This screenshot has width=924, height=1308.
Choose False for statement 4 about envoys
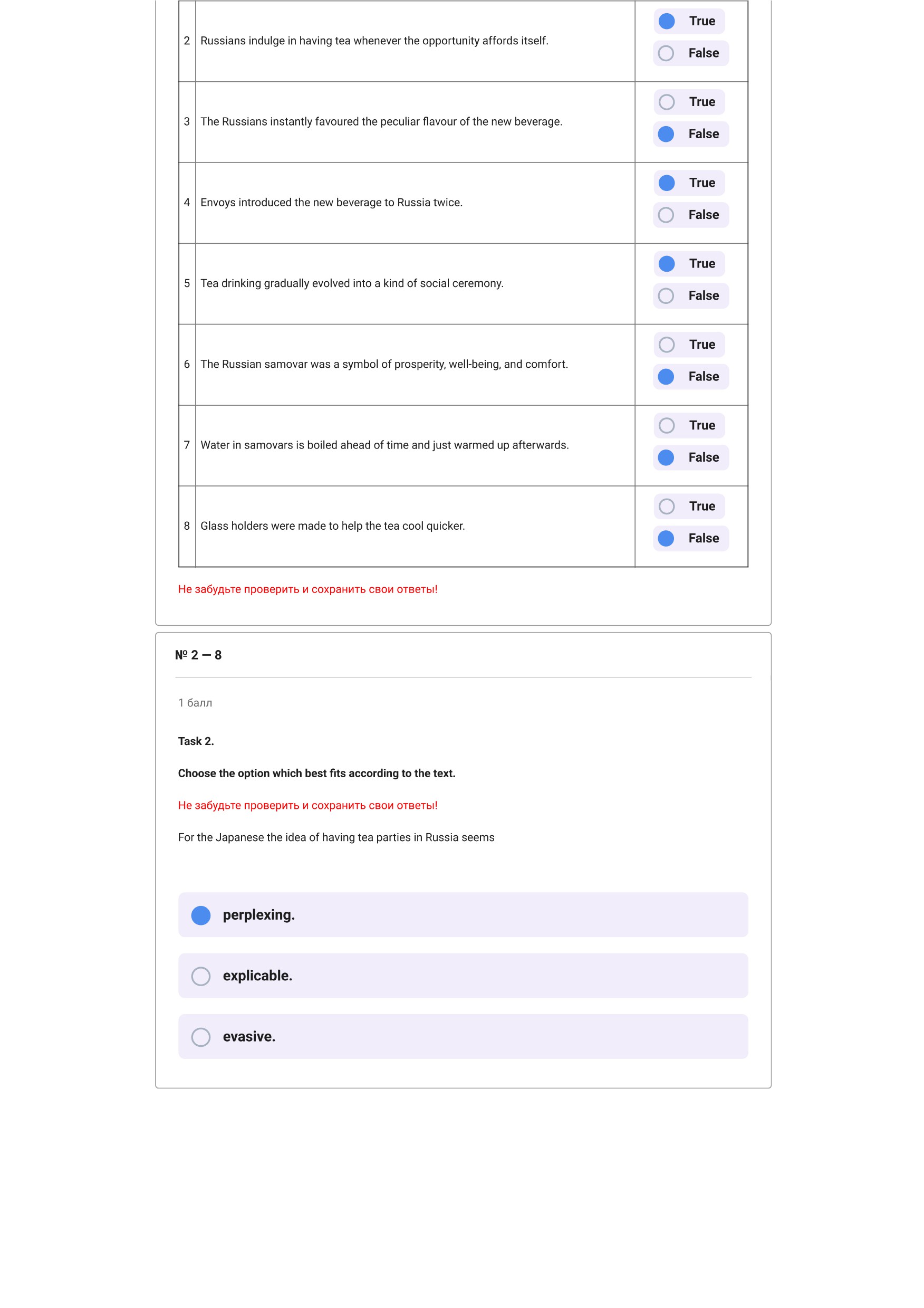pos(690,215)
